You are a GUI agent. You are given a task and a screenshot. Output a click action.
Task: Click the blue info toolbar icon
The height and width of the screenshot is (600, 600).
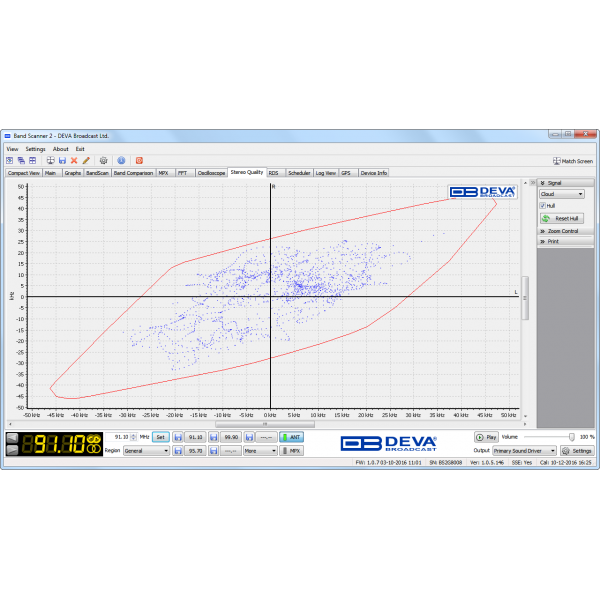121,160
